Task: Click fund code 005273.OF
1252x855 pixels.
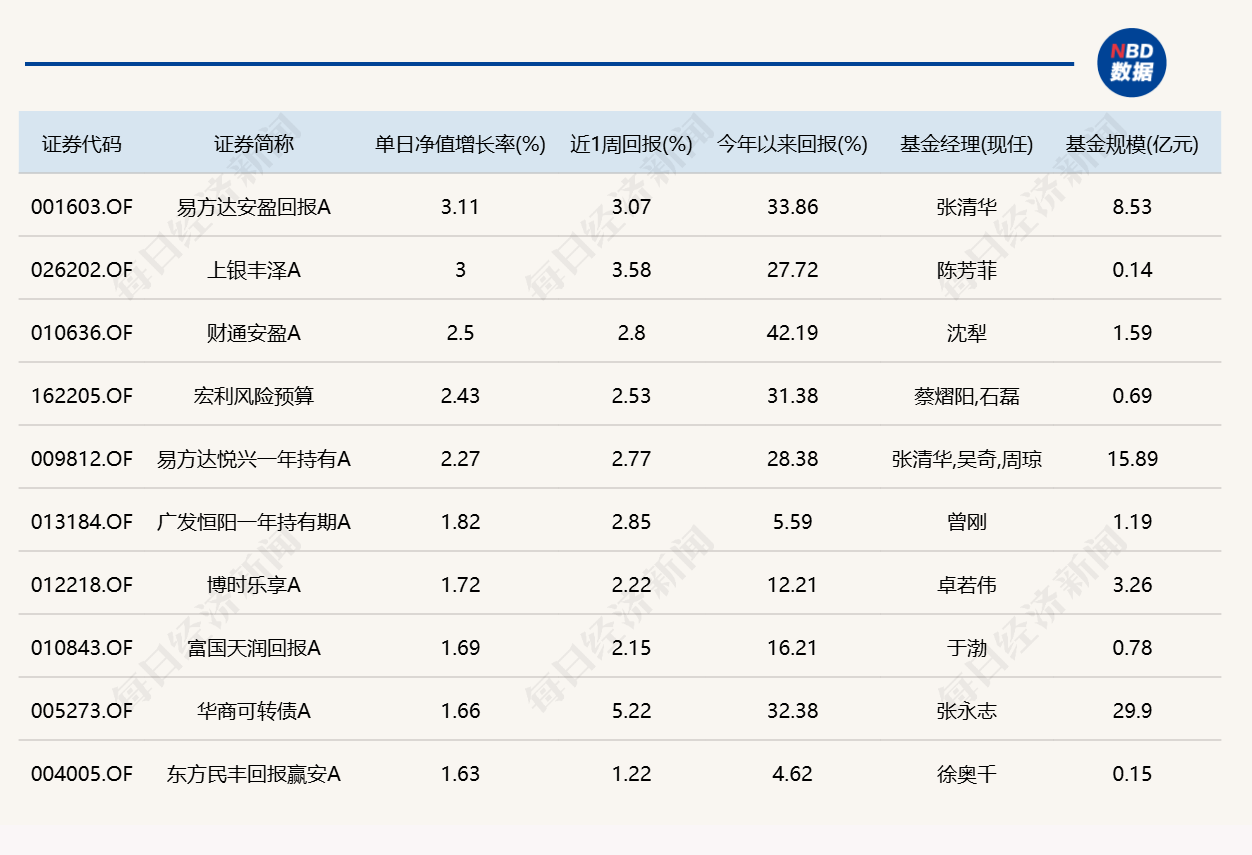Action: click(x=81, y=711)
